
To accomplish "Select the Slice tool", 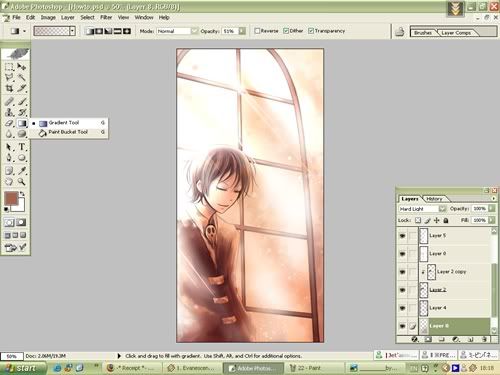I will (x=22, y=88).
